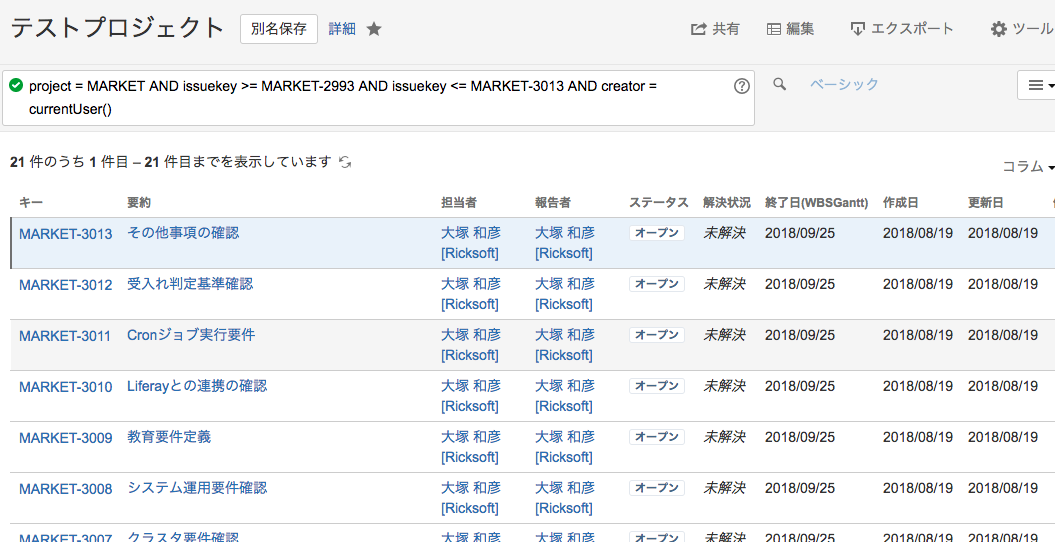Click the star favorite icon beside 詳細
1055x542 pixels.
[374, 29]
